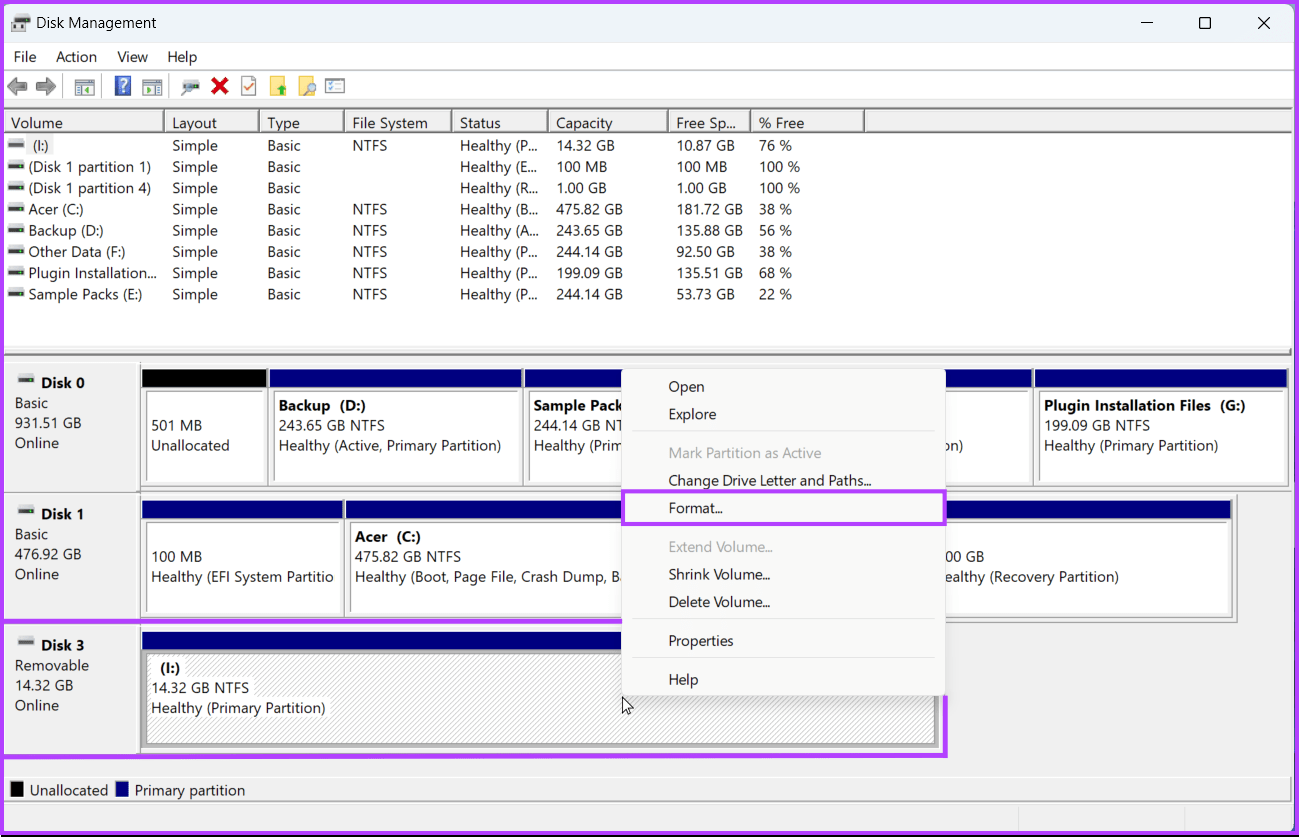Click the Show/Hide Console Tree icon

click(x=84, y=87)
